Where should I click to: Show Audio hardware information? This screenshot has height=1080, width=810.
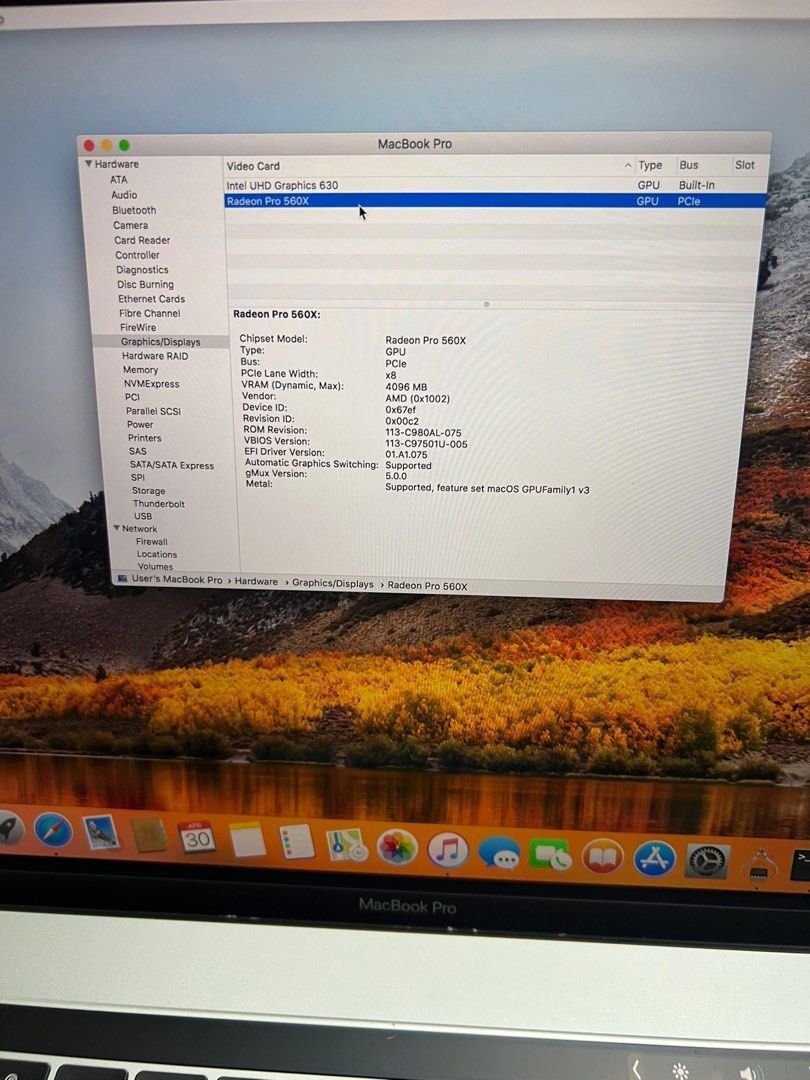click(x=124, y=195)
